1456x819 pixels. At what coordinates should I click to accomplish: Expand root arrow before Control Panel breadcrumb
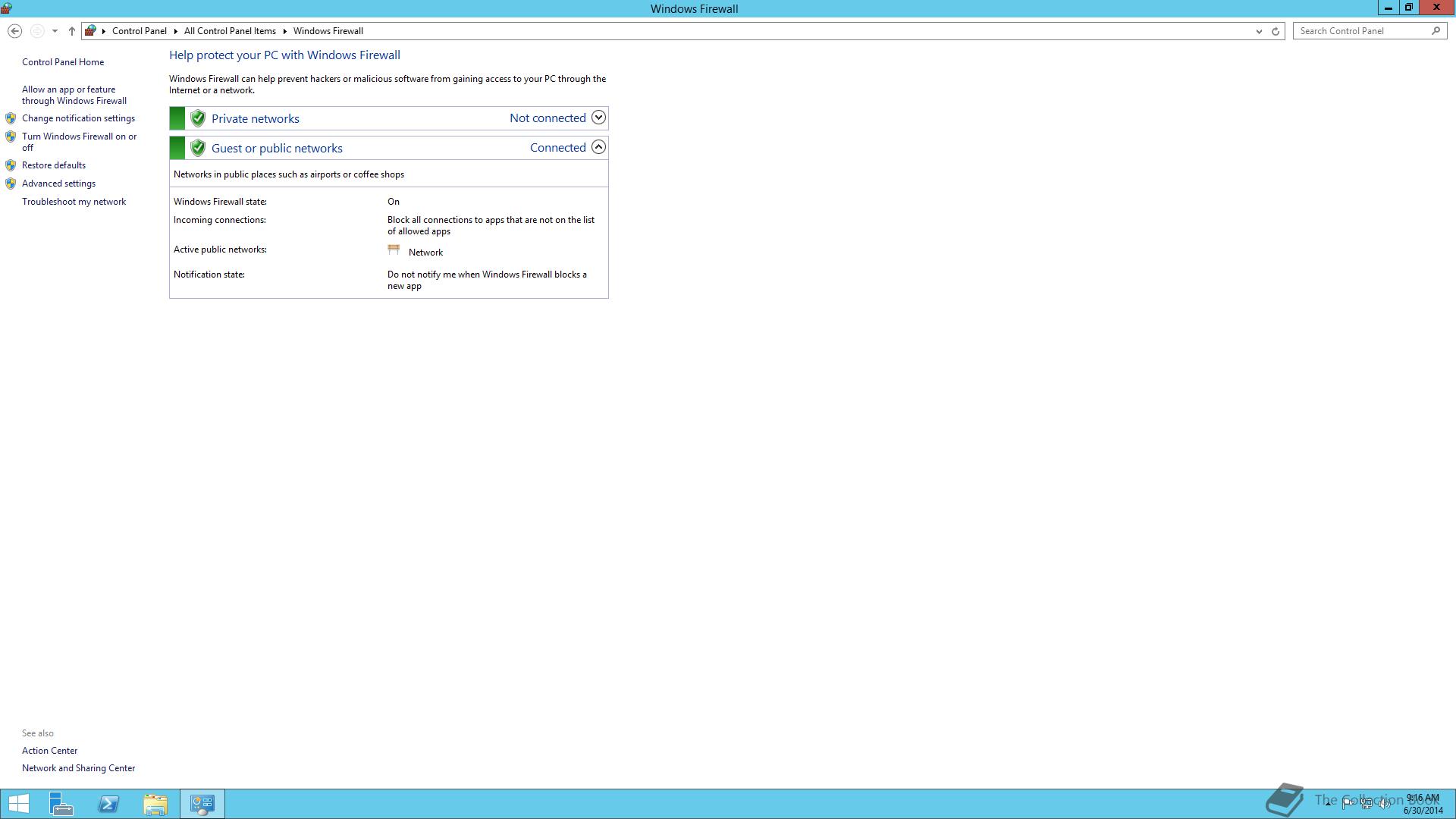coord(104,31)
